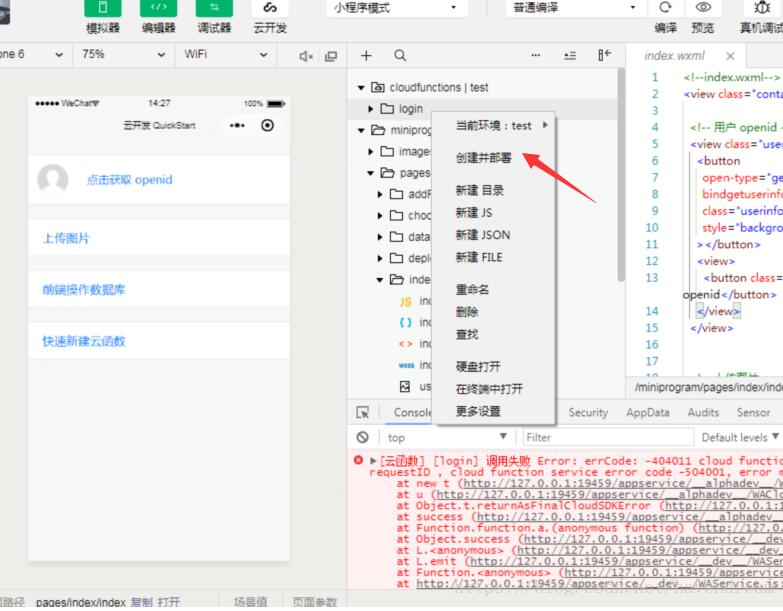Toggle the 编辑器 editor panel button
Image resolution: width=783 pixels, height=611 pixels.
click(158, 8)
